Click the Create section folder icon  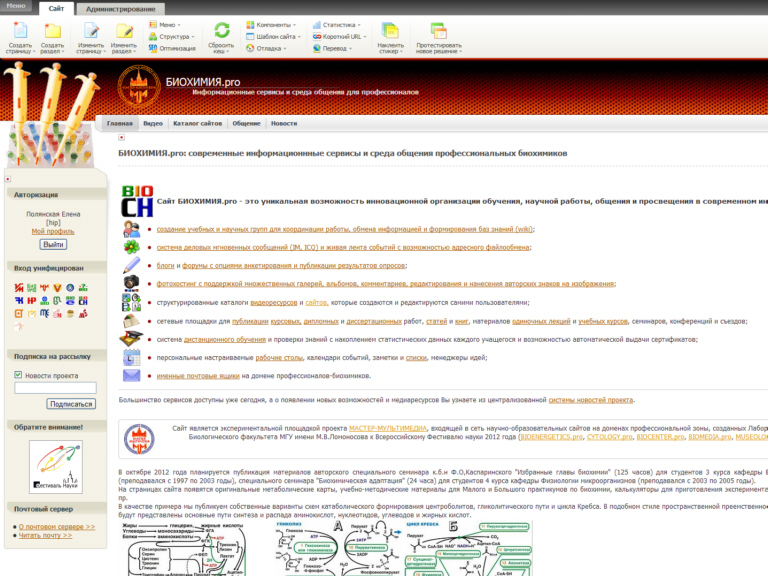(x=52, y=31)
